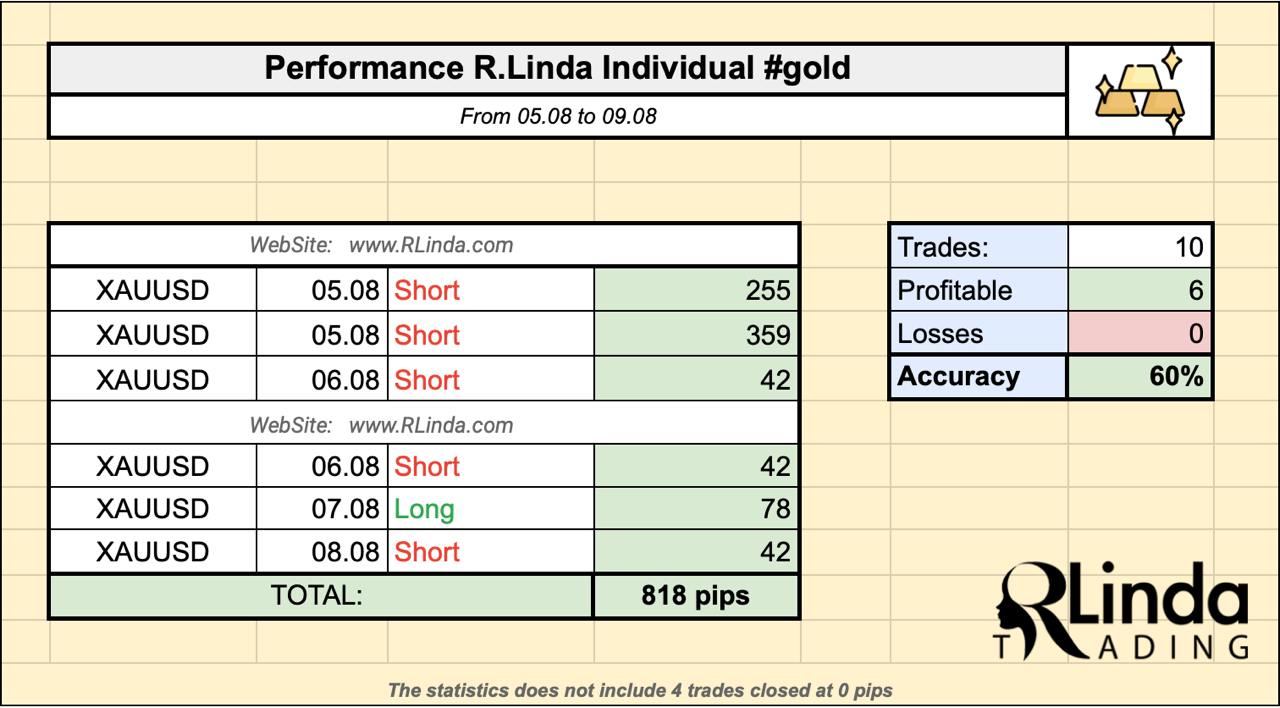
Task: Click the gold bars icon
Action: (x=1140, y=91)
